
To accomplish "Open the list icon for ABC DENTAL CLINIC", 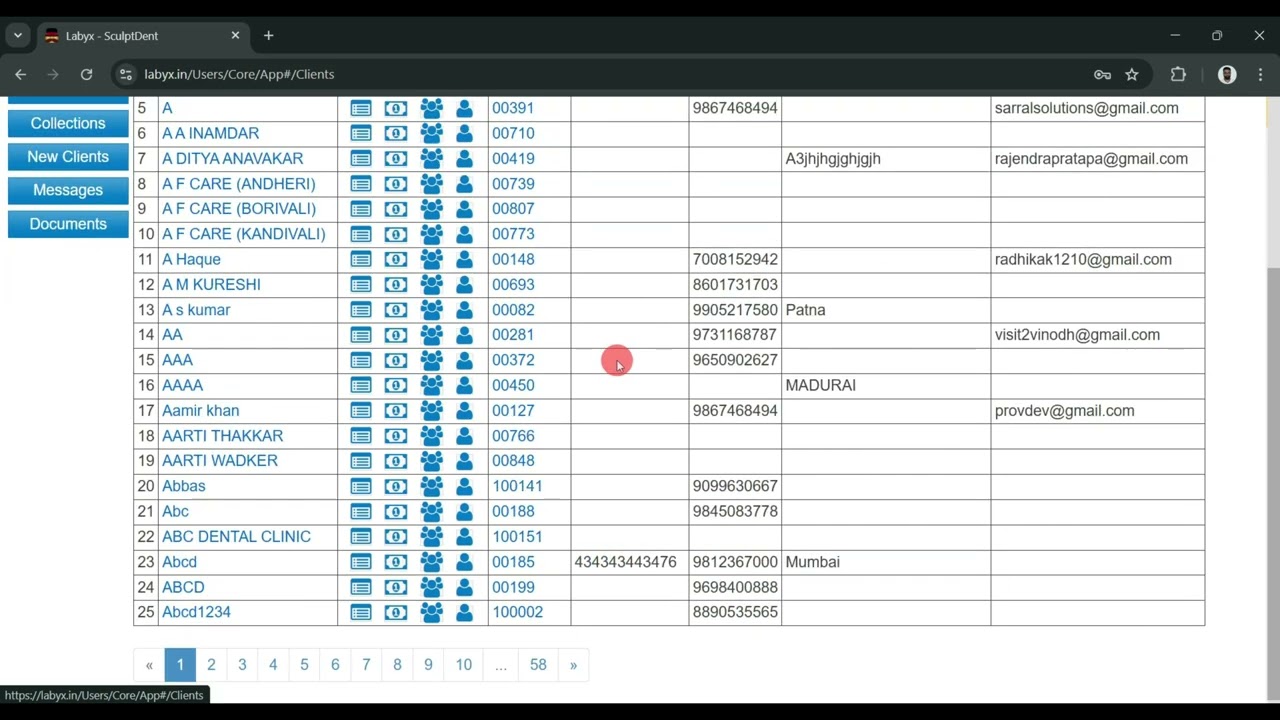I will (x=361, y=537).
